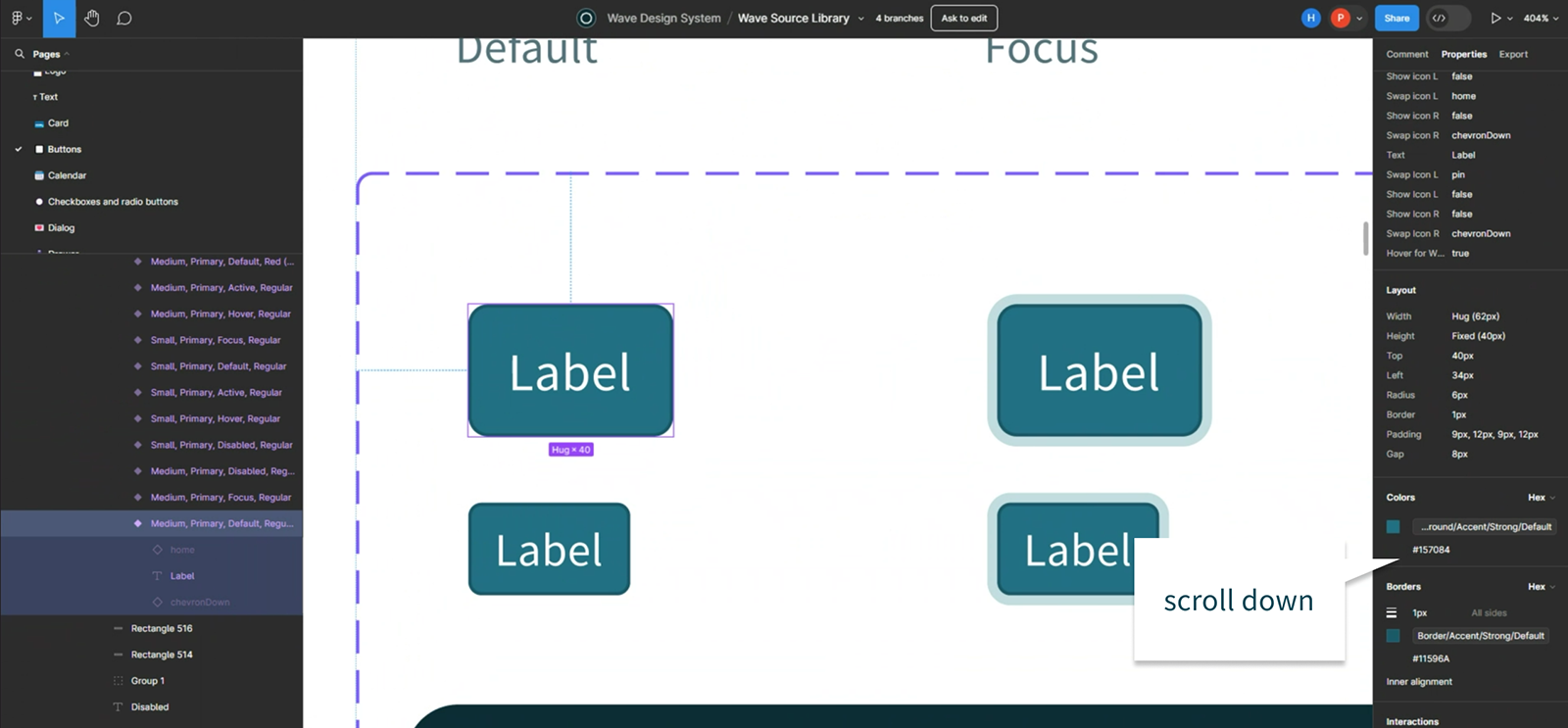Click the chevronDown instance diamond icon
The height and width of the screenshot is (728, 1568).
(x=158, y=602)
